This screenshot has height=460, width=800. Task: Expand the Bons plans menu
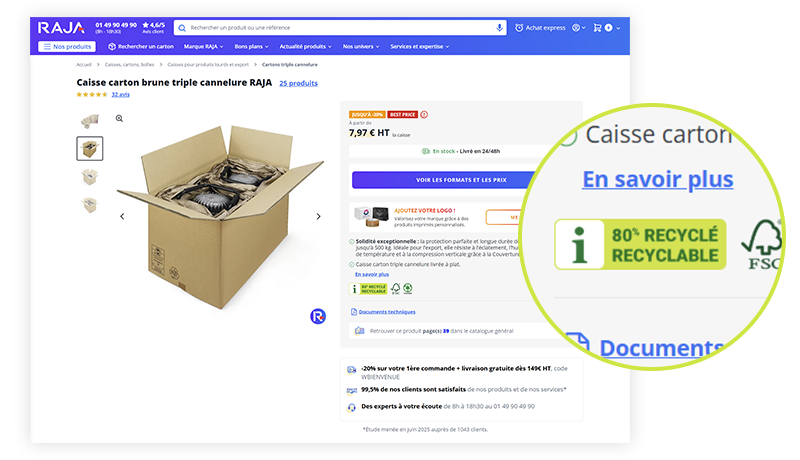point(251,46)
